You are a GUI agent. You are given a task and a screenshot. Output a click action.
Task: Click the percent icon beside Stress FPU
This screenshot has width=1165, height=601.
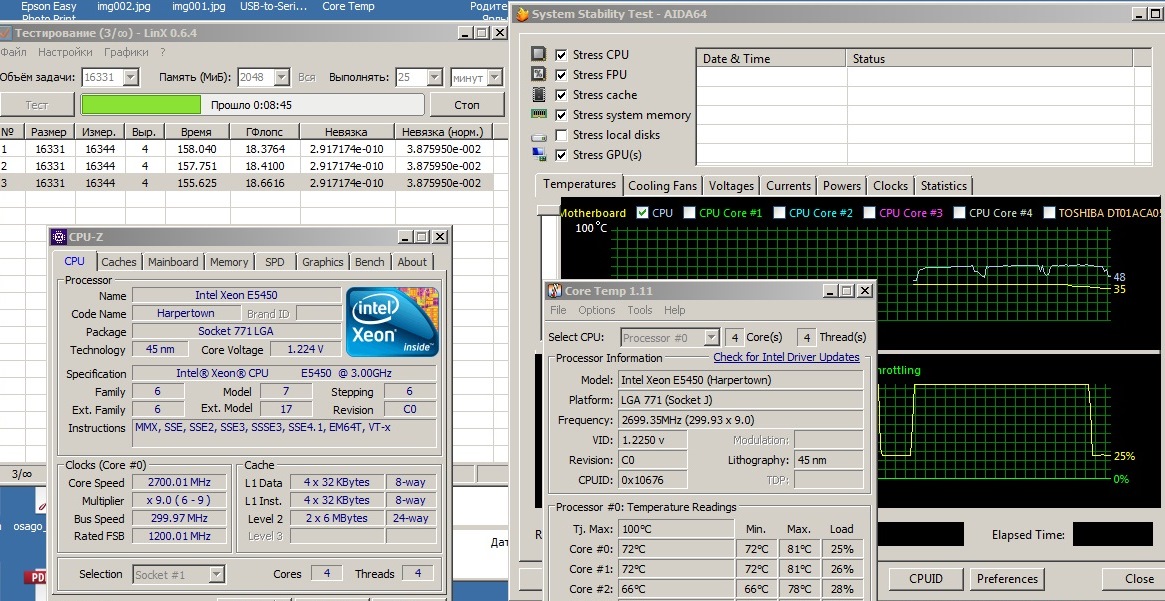click(539, 74)
